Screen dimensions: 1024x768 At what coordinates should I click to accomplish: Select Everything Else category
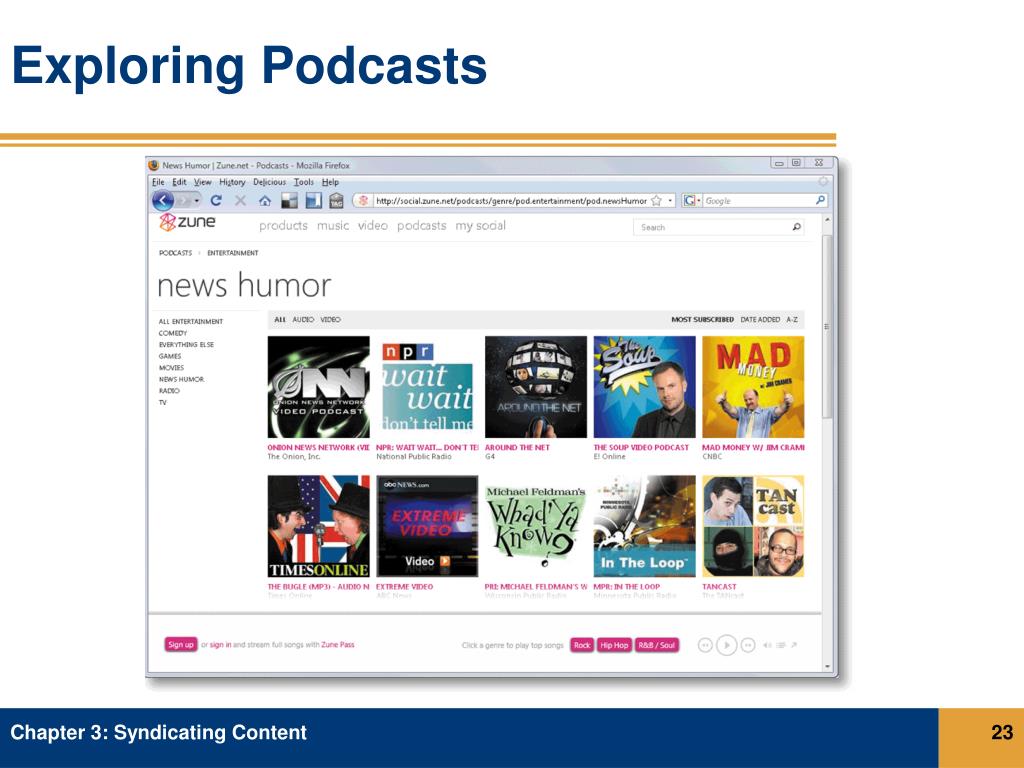[186, 344]
